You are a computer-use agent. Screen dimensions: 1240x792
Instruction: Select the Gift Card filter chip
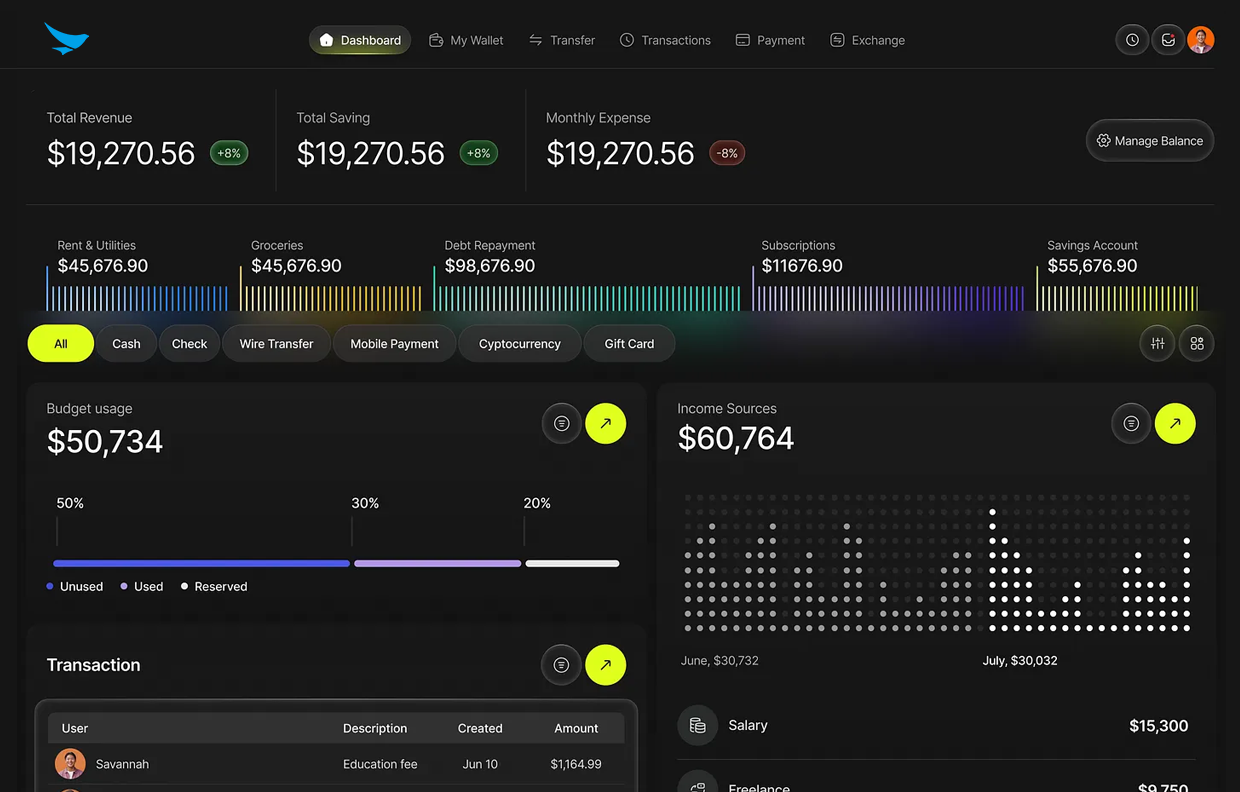point(629,343)
